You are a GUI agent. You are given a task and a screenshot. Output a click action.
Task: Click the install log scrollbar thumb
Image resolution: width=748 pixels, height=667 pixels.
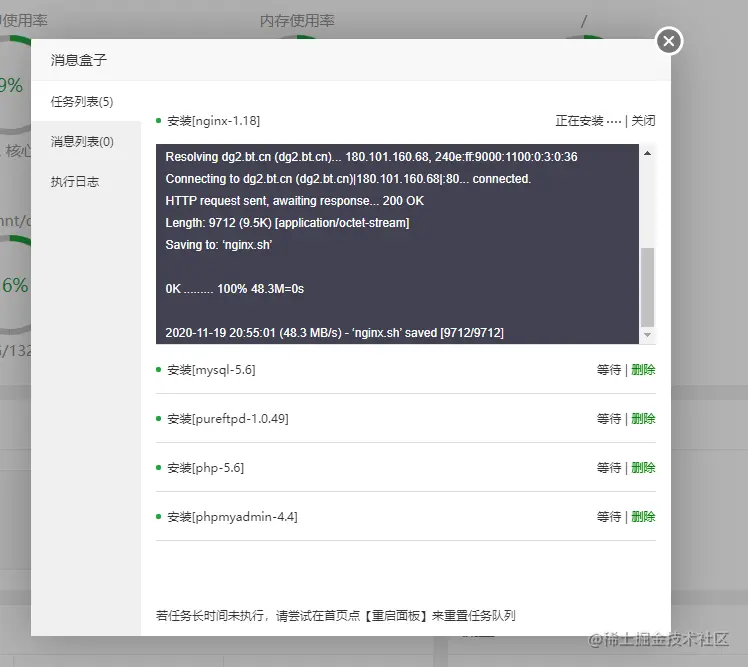647,287
